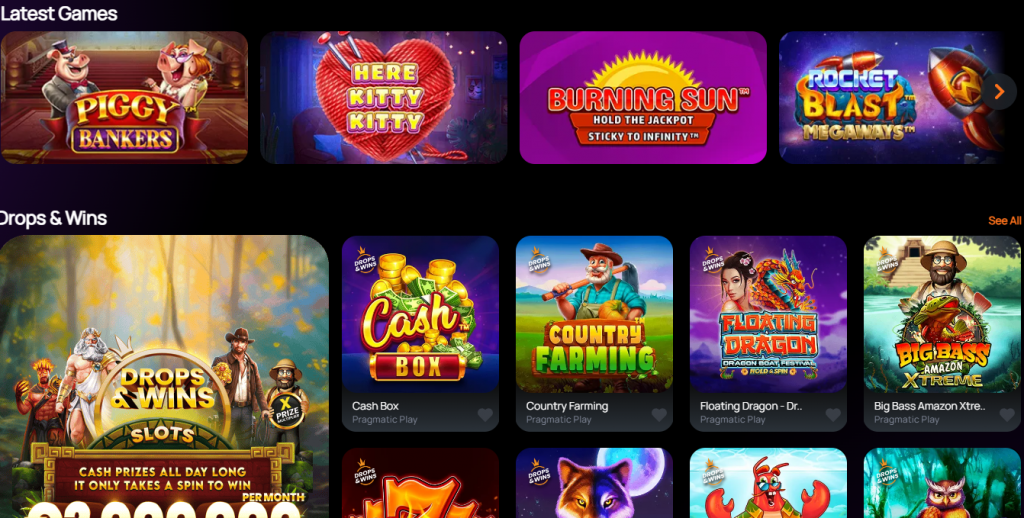Image resolution: width=1024 pixels, height=518 pixels.
Task: Open the red lobster game thumbnail
Action: [769, 483]
